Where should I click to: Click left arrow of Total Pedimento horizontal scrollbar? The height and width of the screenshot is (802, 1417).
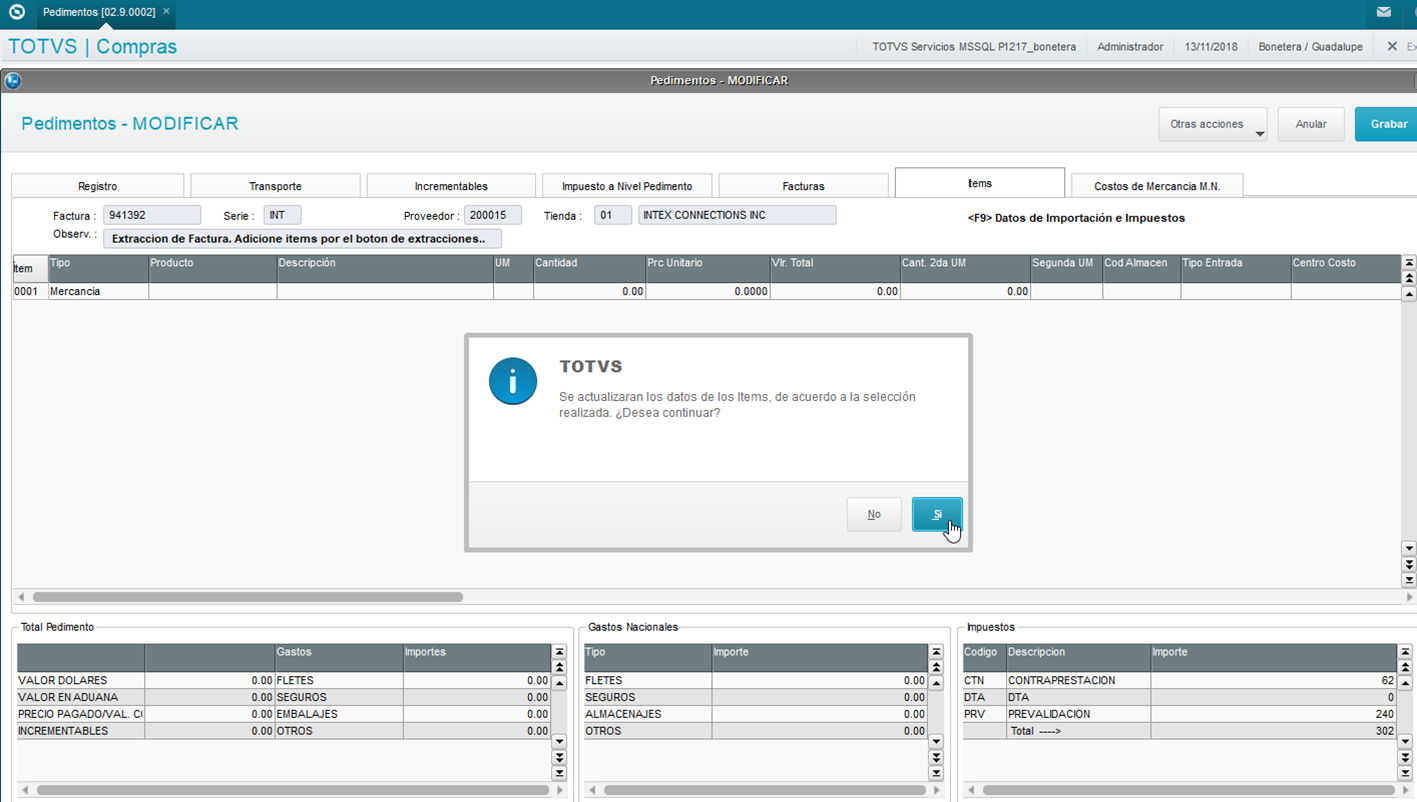tap(25, 790)
